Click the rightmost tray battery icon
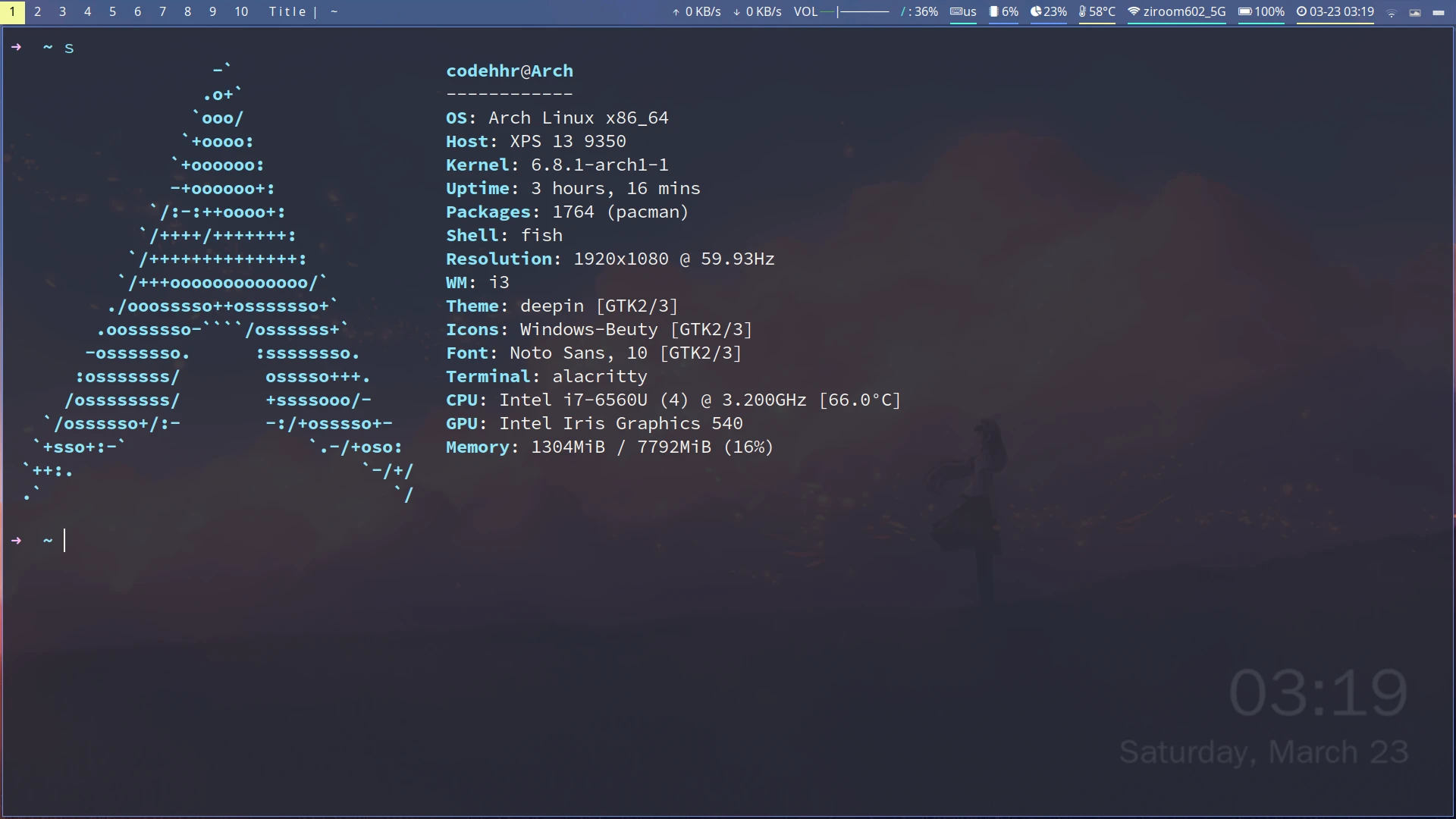The width and height of the screenshot is (1456, 819). pos(1440,13)
